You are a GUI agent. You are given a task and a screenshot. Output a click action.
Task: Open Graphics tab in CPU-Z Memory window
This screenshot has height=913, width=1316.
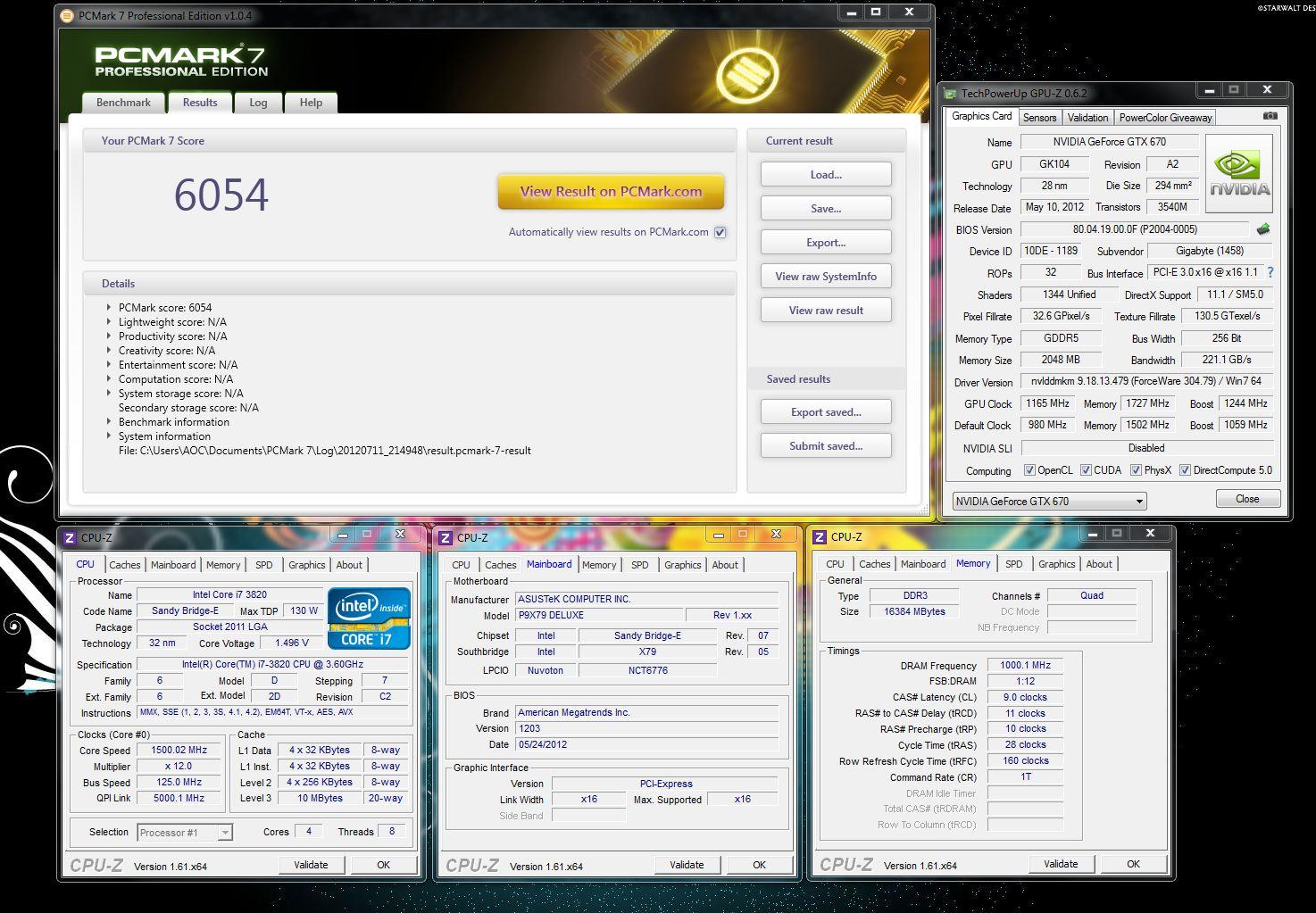coord(1056,564)
